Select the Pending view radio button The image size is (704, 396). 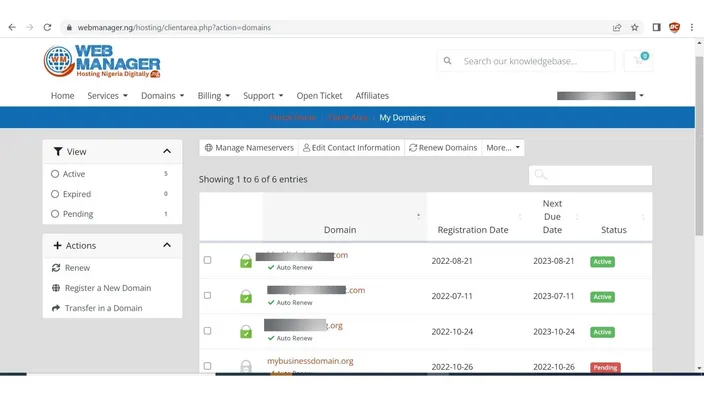pyautogui.click(x=55, y=214)
